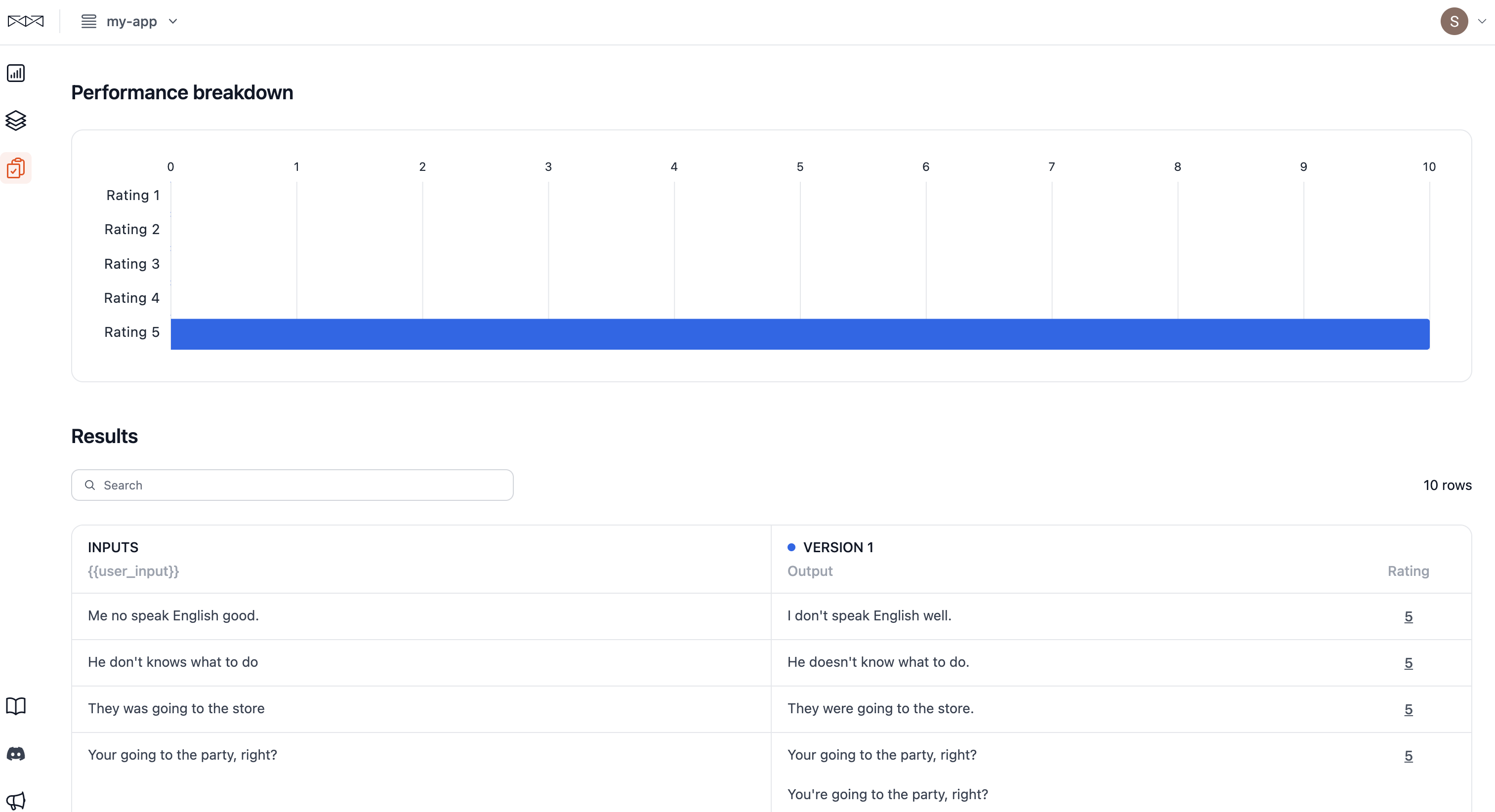The image size is (1495, 812).
Task: Select the evaluations clipboard icon in sidebar
Action: click(16, 168)
